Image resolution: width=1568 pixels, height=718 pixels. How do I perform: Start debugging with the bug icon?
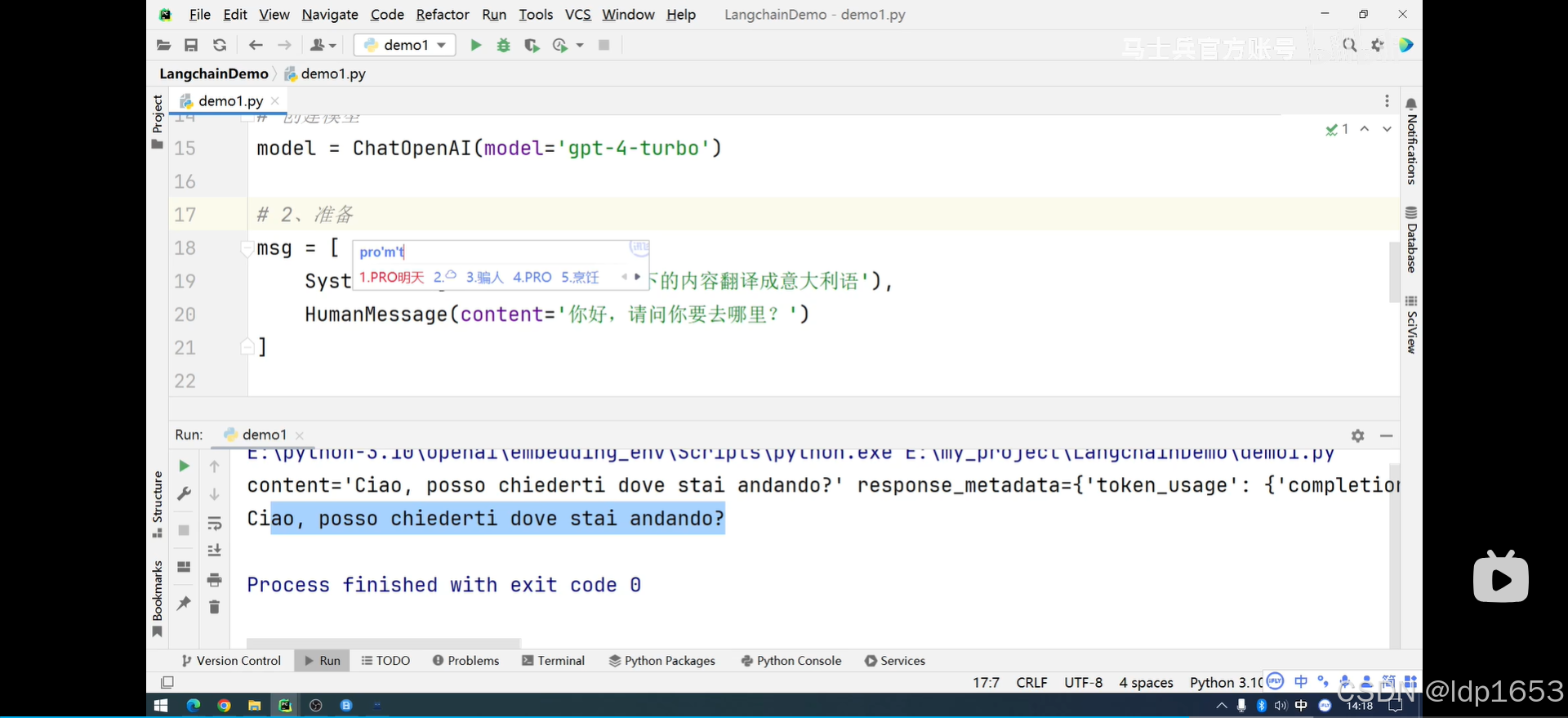point(504,45)
